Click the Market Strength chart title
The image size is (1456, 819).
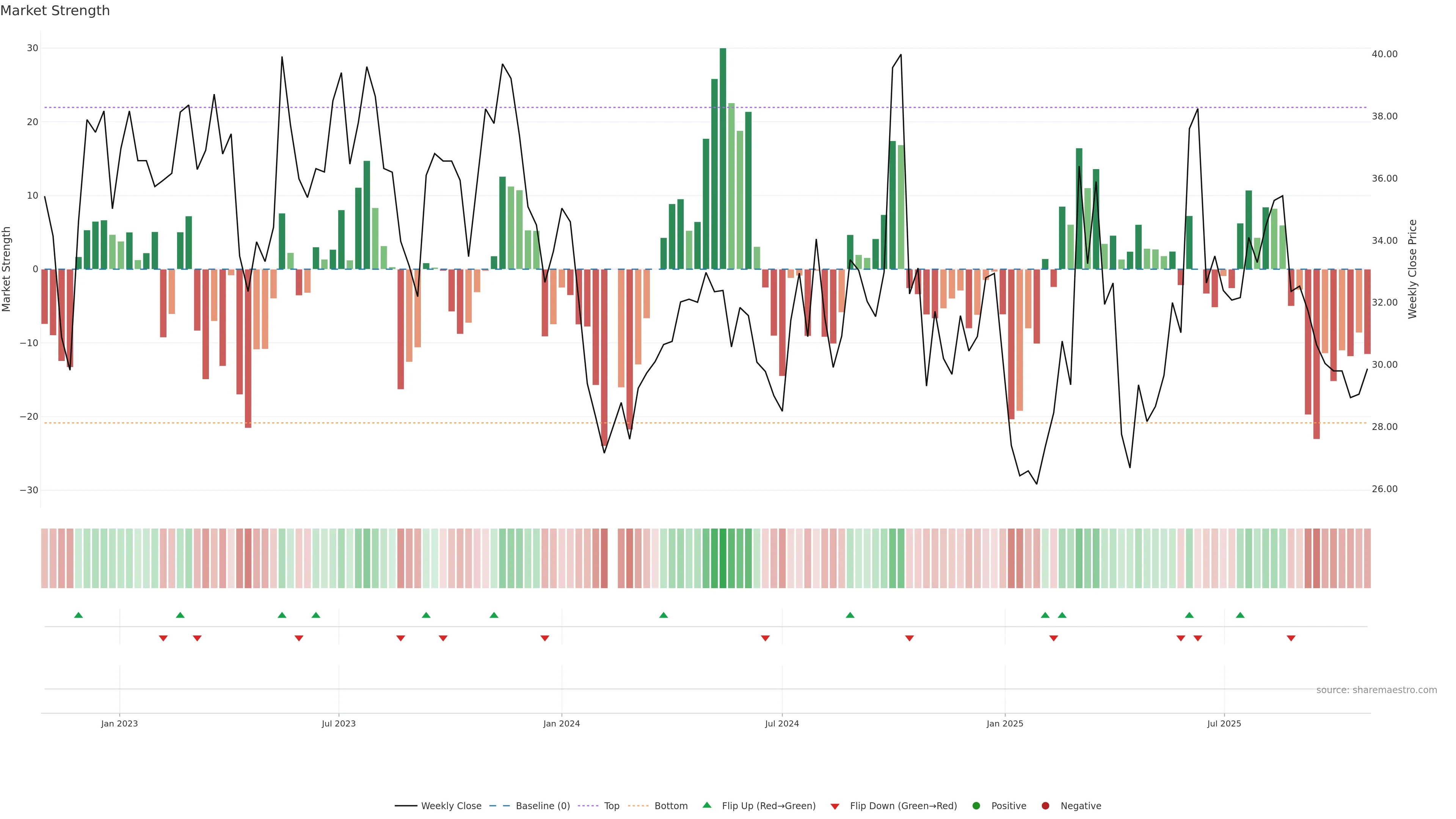(55, 11)
